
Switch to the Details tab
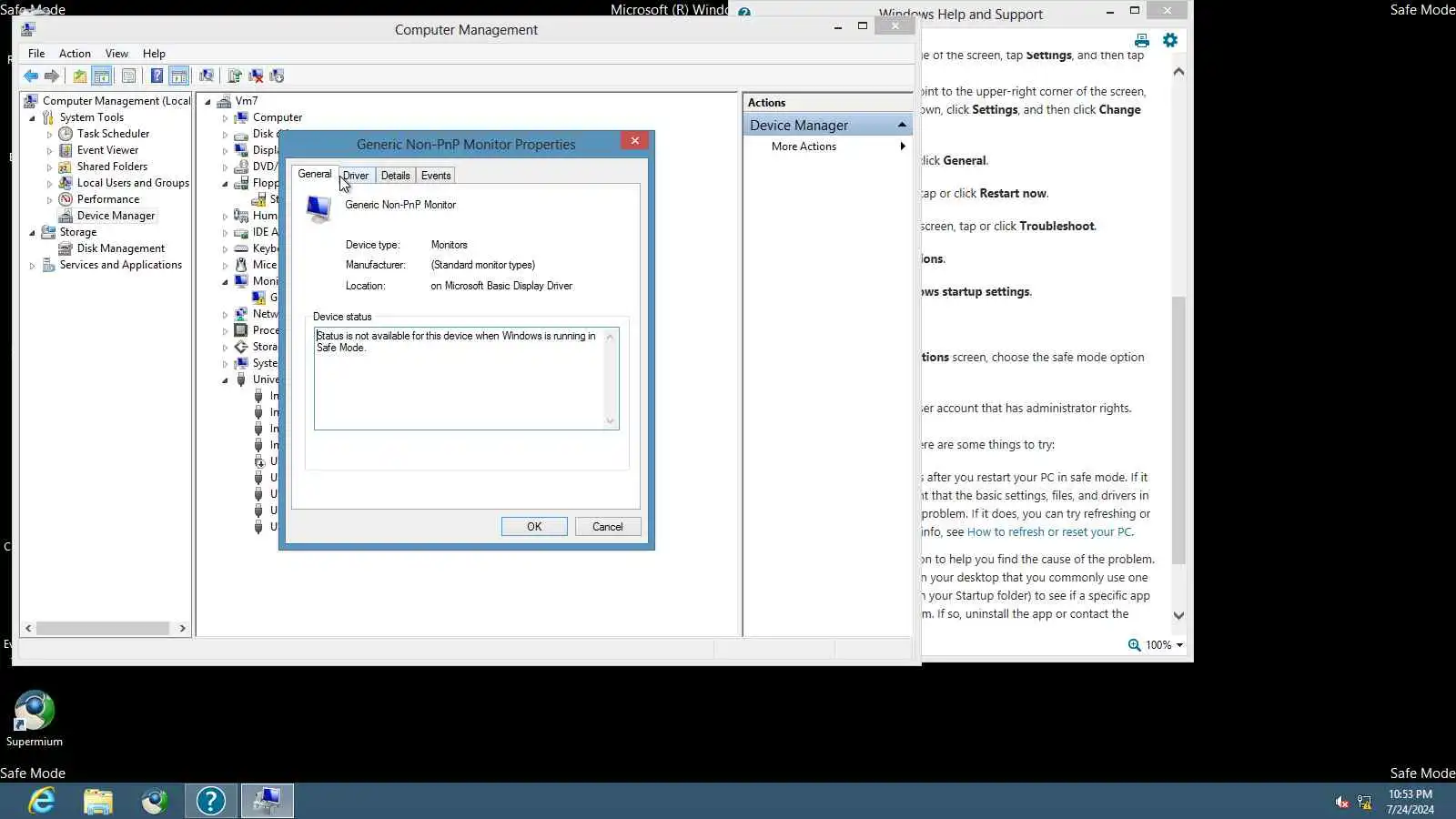tap(396, 176)
